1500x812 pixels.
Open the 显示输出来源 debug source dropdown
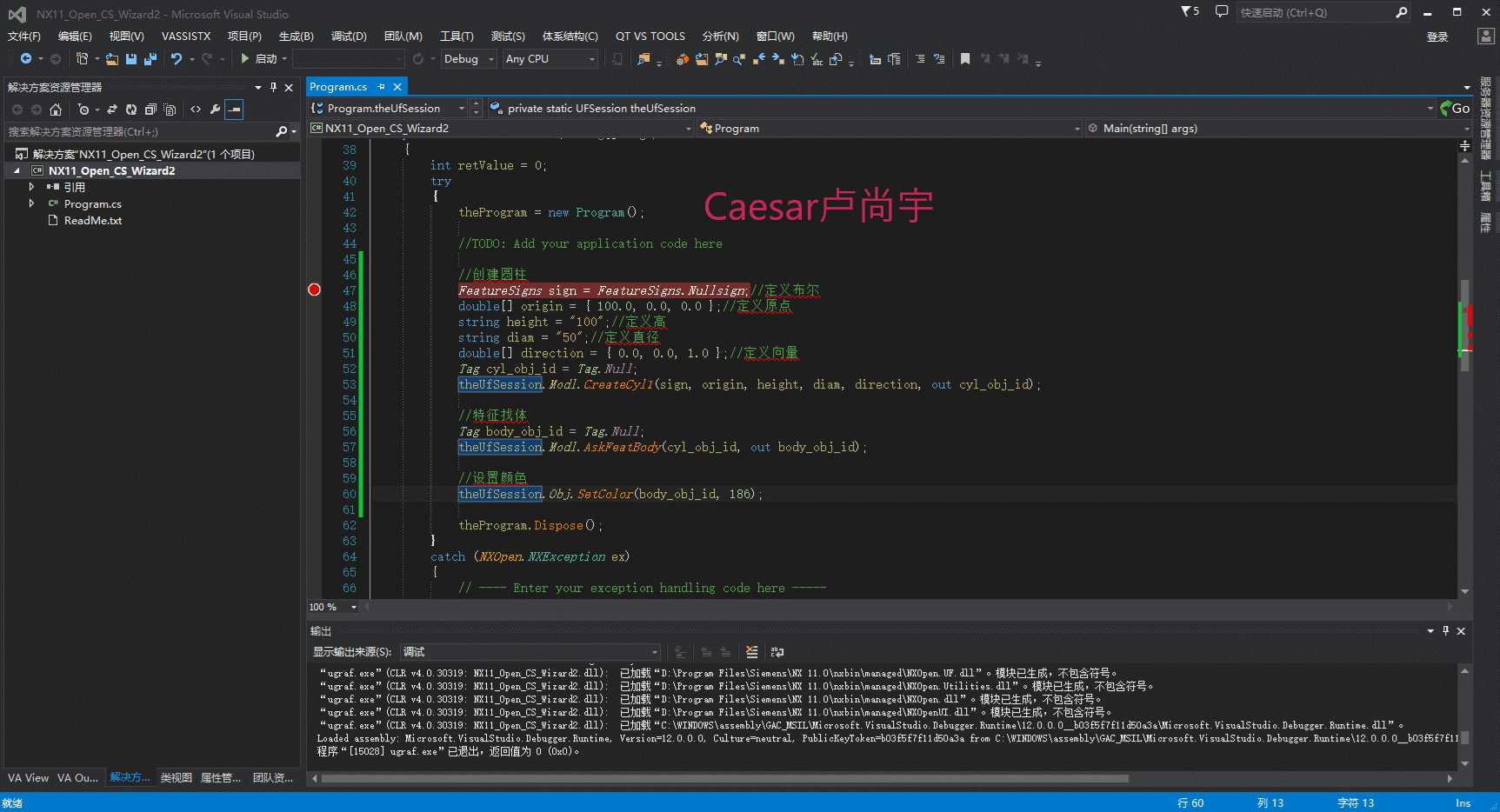click(529, 652)
